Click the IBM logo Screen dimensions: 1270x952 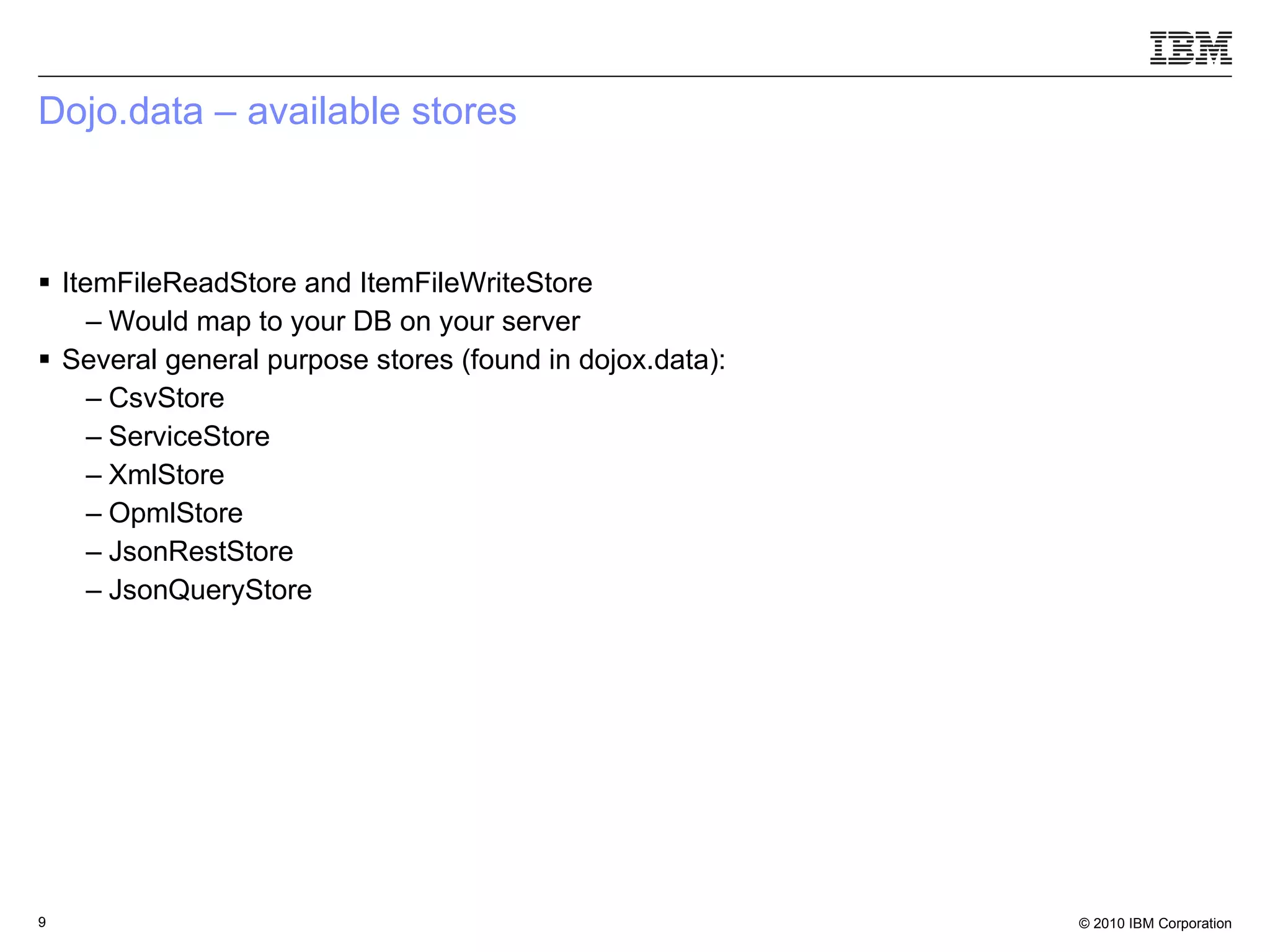1191,48
